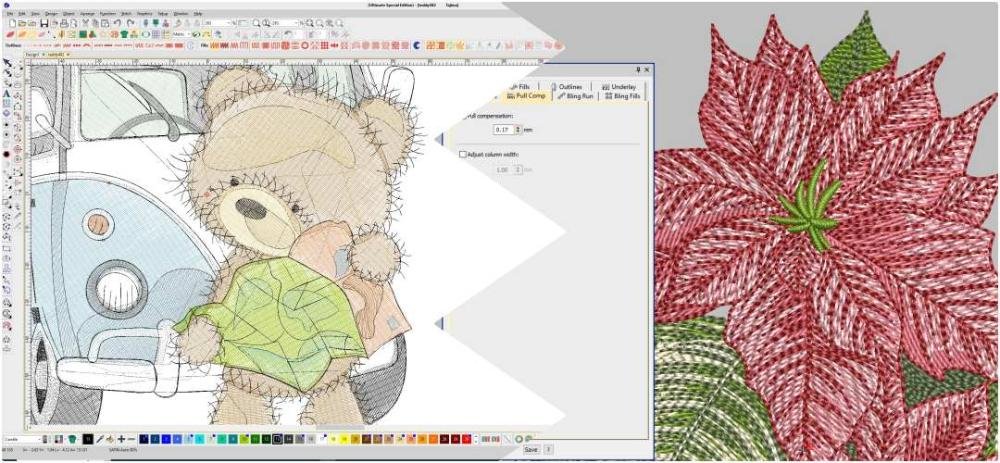The width and height of the screenshot is (1000, 463).
Task: Switch to the Underlay tab
Action: (x=617, y=87)
